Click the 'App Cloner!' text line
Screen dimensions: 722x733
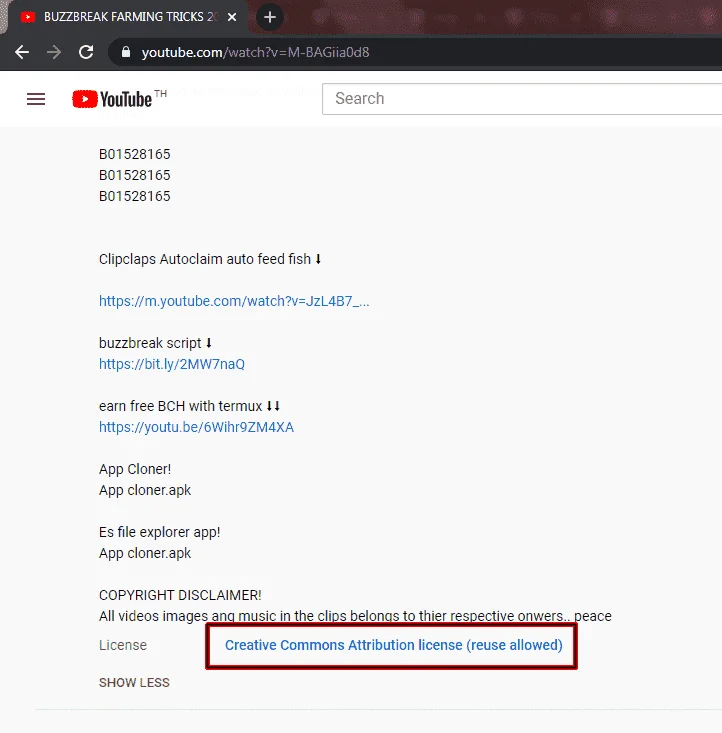135,469
